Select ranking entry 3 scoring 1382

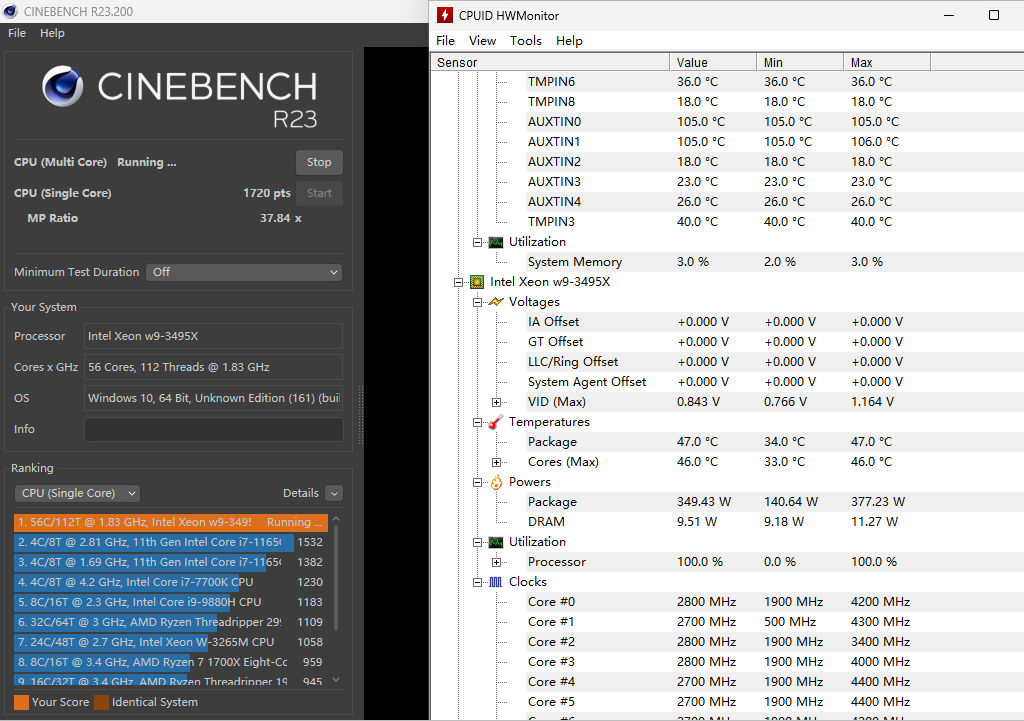(171, 562)
